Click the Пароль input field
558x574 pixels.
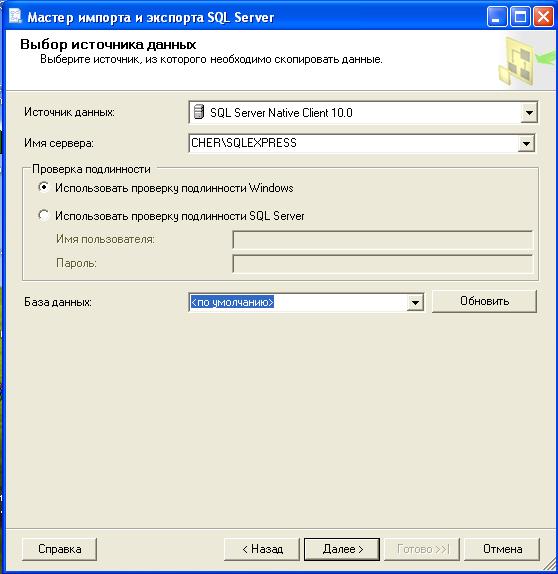click(383, 264)
